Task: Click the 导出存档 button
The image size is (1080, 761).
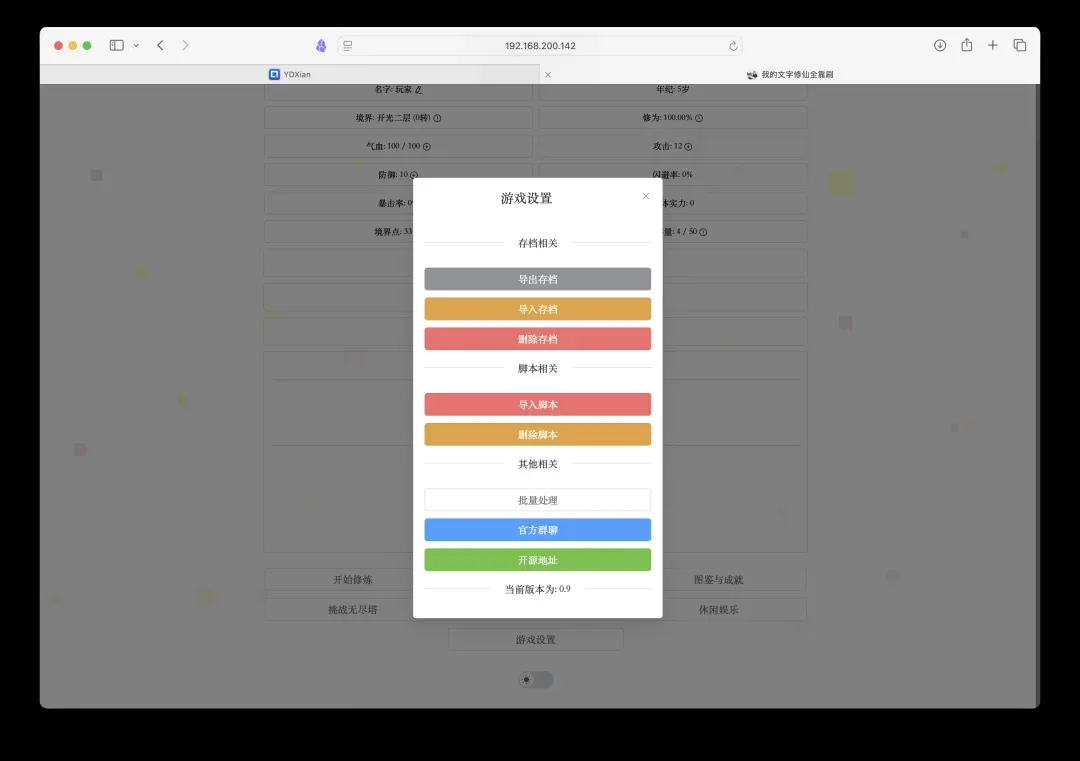Action: (537, 279)
